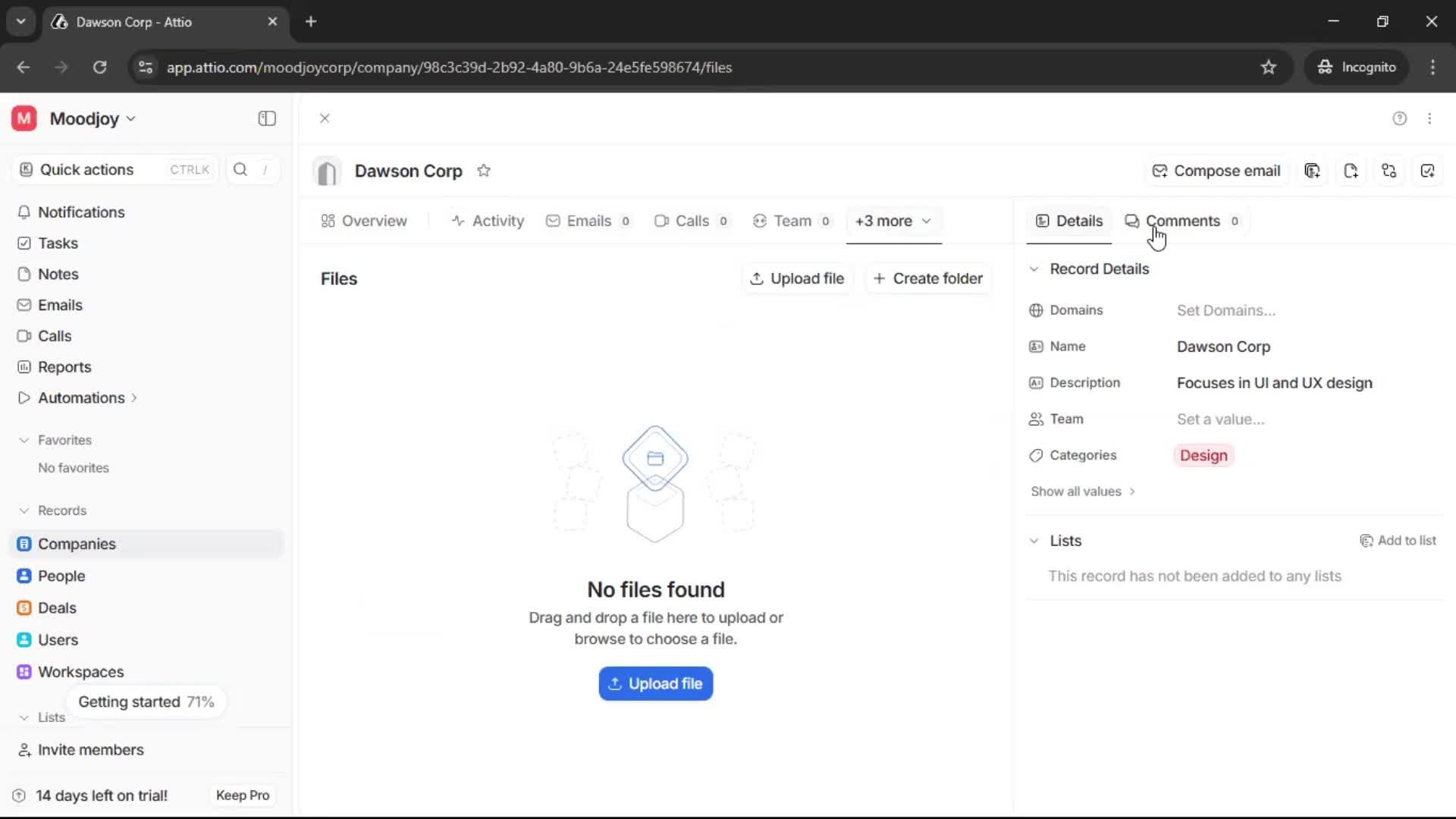Open quick search in the sidebar

click(x=240, y=170)
